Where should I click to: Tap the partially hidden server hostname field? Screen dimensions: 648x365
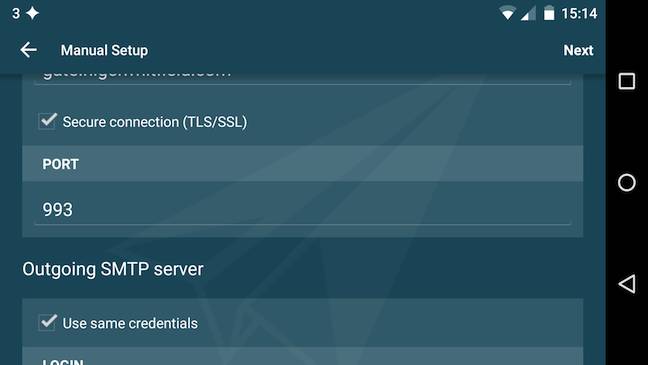(x=303, y=79)
